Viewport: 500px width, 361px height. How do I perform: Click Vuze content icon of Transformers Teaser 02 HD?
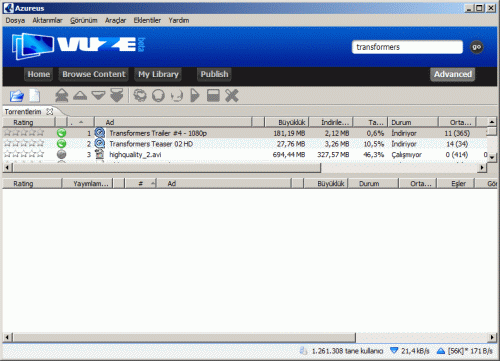[x=99, y=143]
